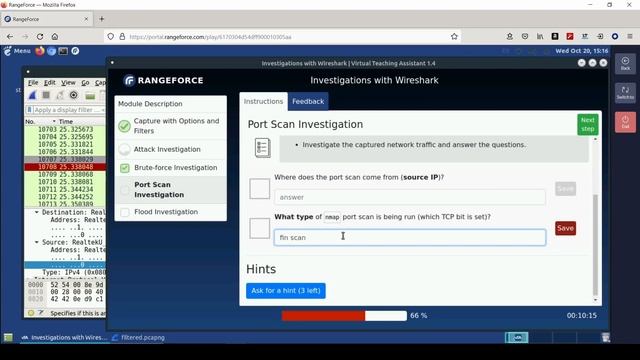Click the display filter bookmark icon in Wireshark

[29, 110]
